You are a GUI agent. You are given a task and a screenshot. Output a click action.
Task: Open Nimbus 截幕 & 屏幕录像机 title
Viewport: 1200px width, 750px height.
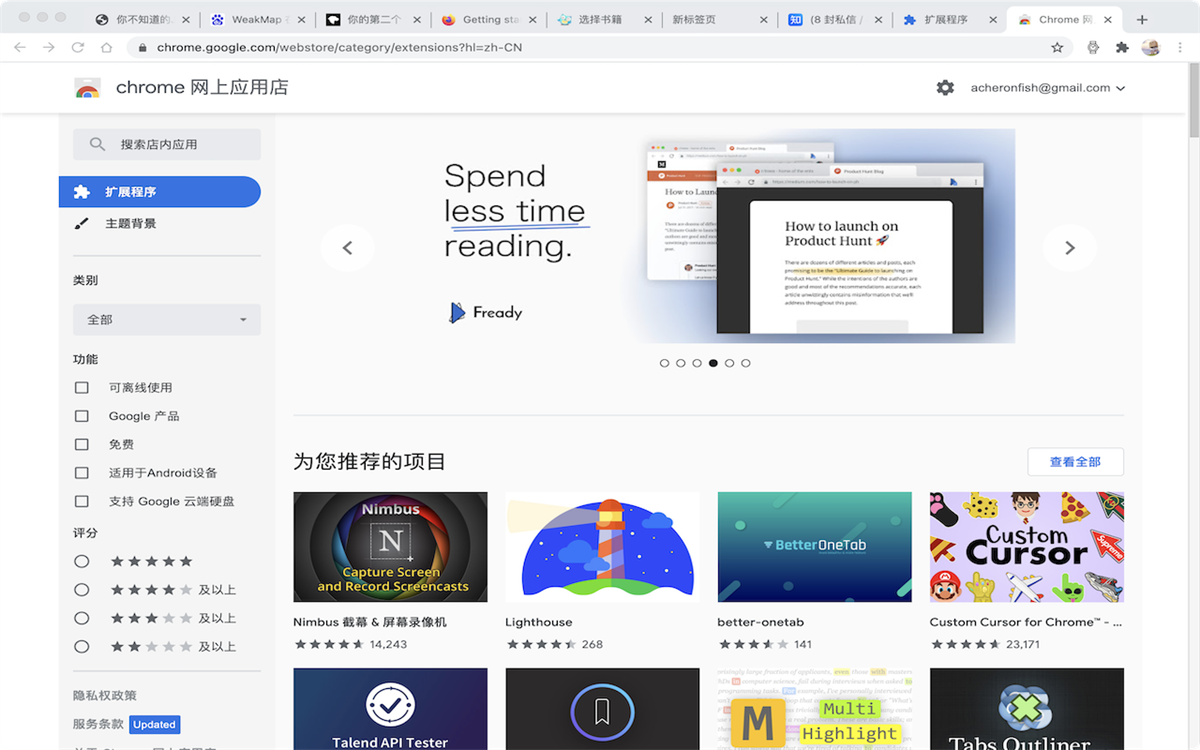[x=370, y=622]
